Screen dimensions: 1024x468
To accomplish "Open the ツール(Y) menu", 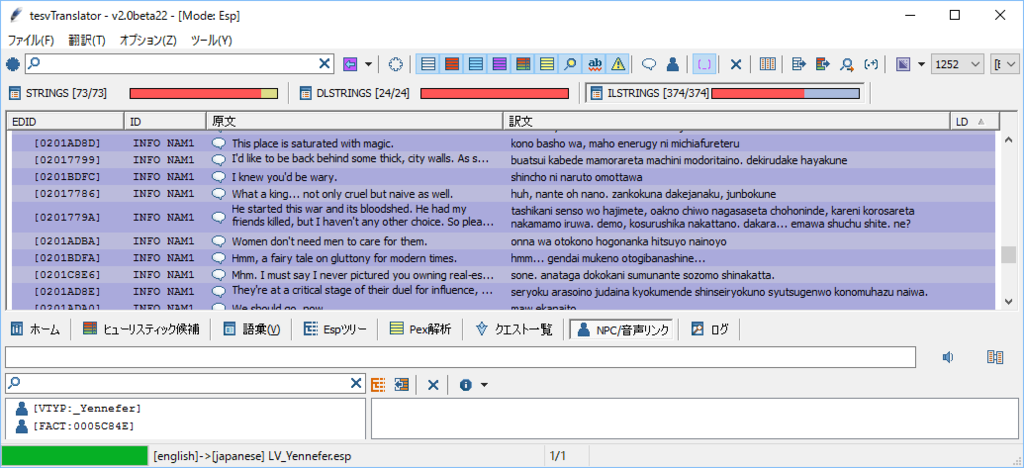I will (x=211, y=40).
